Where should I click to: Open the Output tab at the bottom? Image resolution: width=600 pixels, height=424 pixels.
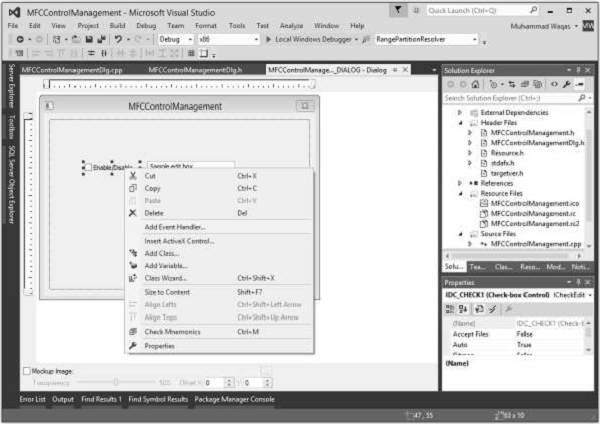coord(63,399)
